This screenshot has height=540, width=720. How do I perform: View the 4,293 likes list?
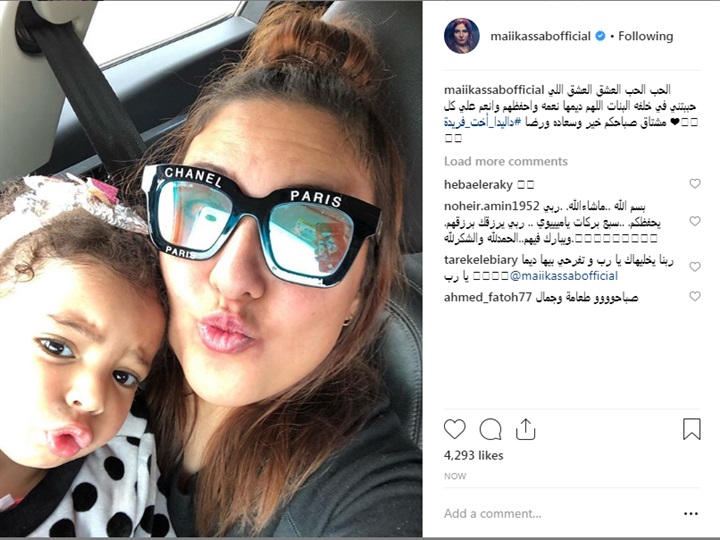click(473, 456)
